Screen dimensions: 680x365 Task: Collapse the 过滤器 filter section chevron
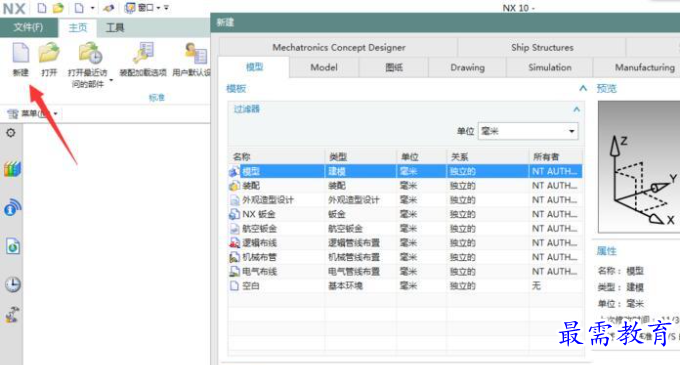tap(576, 109)
